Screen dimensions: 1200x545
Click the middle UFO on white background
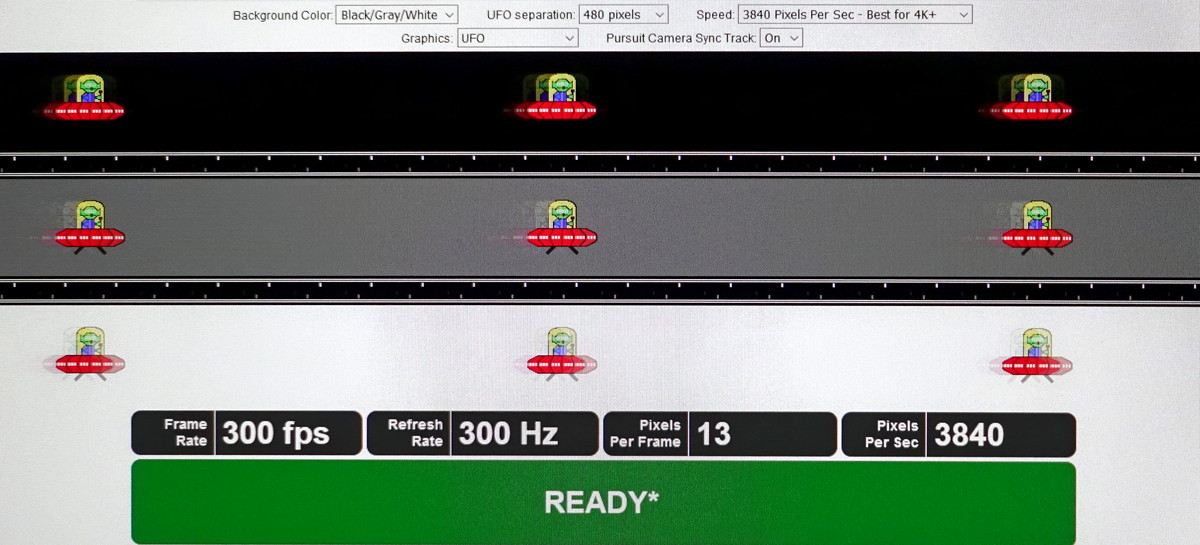(x=558, y=354)
